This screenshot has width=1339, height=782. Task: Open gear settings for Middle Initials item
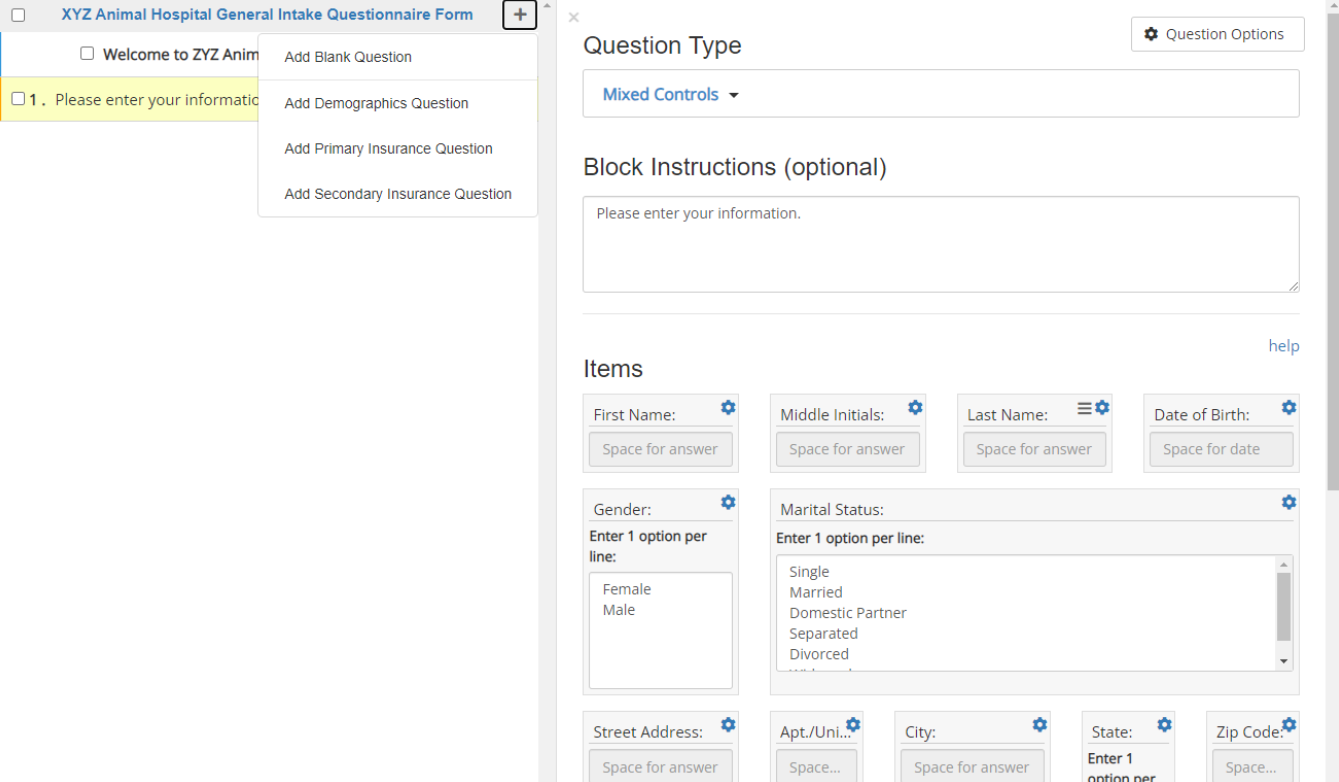[915, 408]
